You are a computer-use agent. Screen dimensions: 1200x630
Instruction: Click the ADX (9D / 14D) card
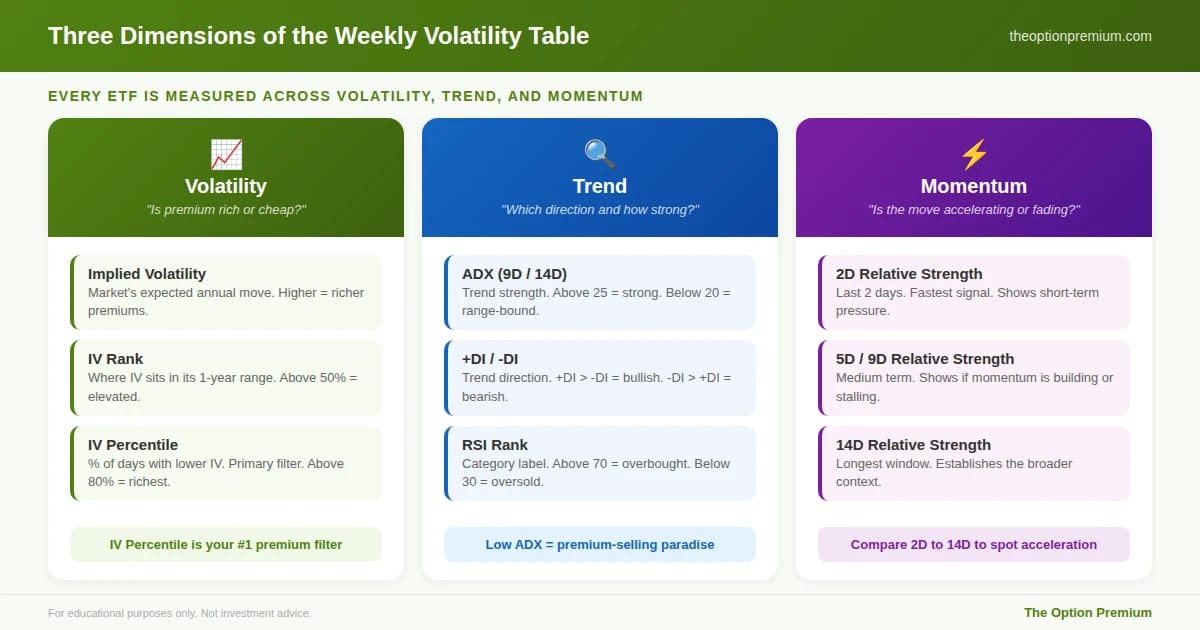[600, 292]
